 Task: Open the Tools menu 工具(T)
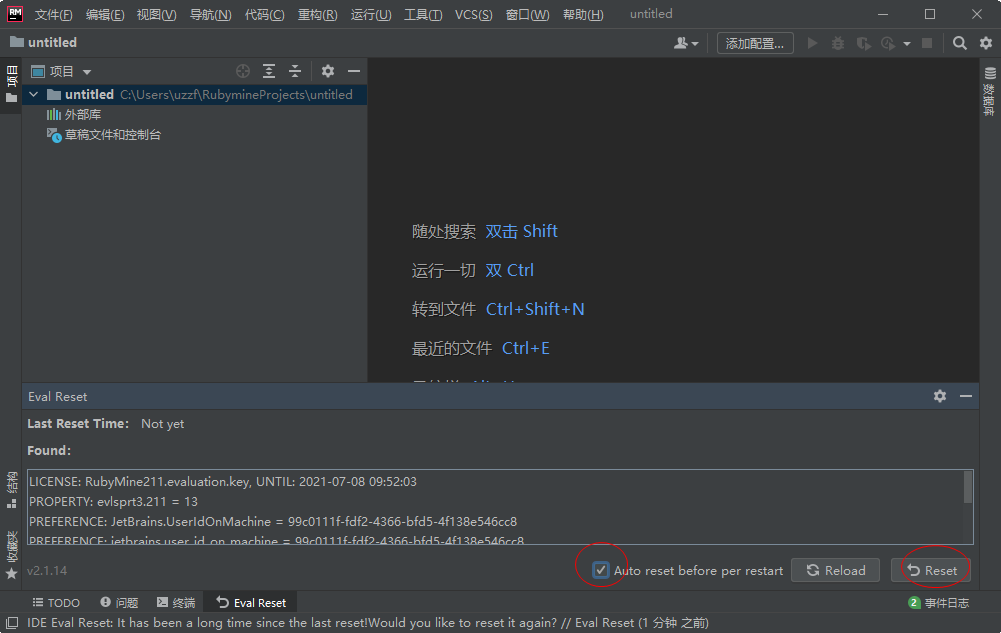pos(423,14)
